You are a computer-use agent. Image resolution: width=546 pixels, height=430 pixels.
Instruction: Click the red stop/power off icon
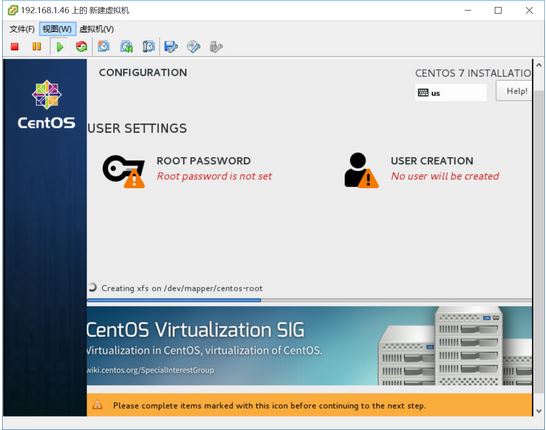pos(15,47)
